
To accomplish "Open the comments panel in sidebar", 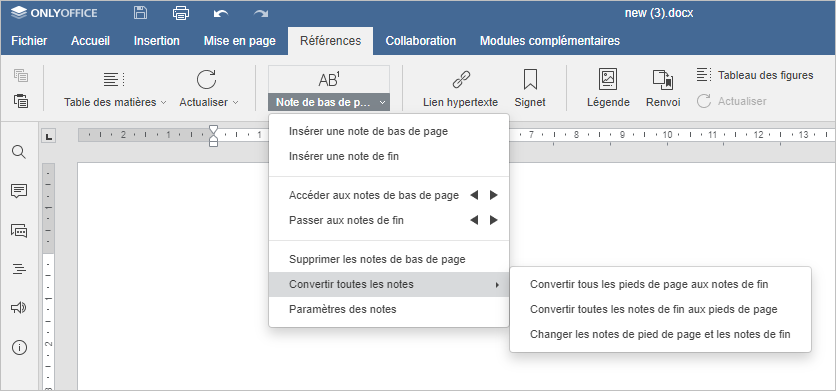I will 19,191.
